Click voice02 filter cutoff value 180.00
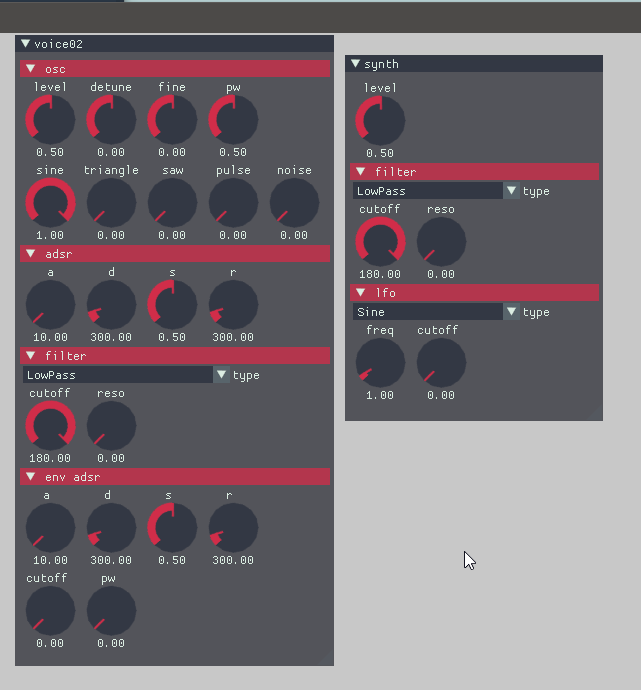Image resolution: width=641 pixels, height=690 pixels. pos(50,459)
